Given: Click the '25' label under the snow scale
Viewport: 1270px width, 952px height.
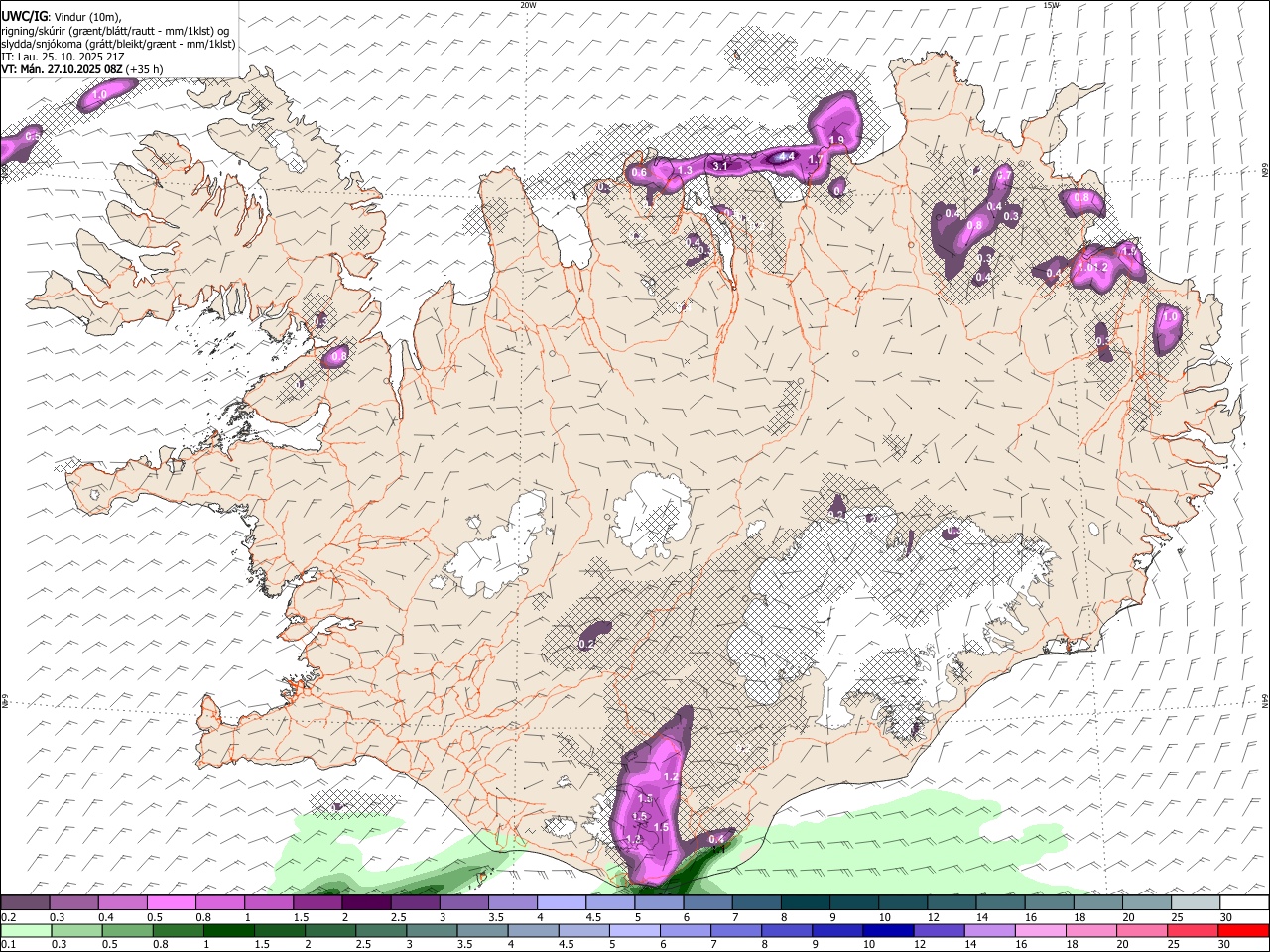Looking at the screenshot, I should point(1177,917).
